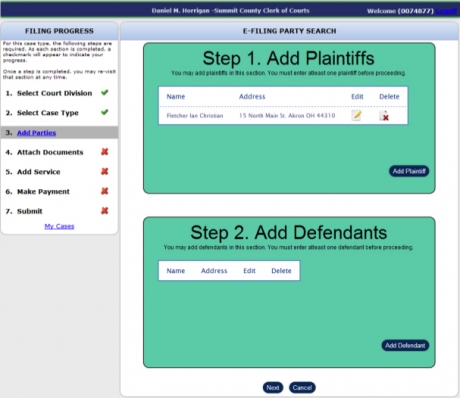Select the Make Payment step
Screen dimensions: 460x398
tap(43, 192)
